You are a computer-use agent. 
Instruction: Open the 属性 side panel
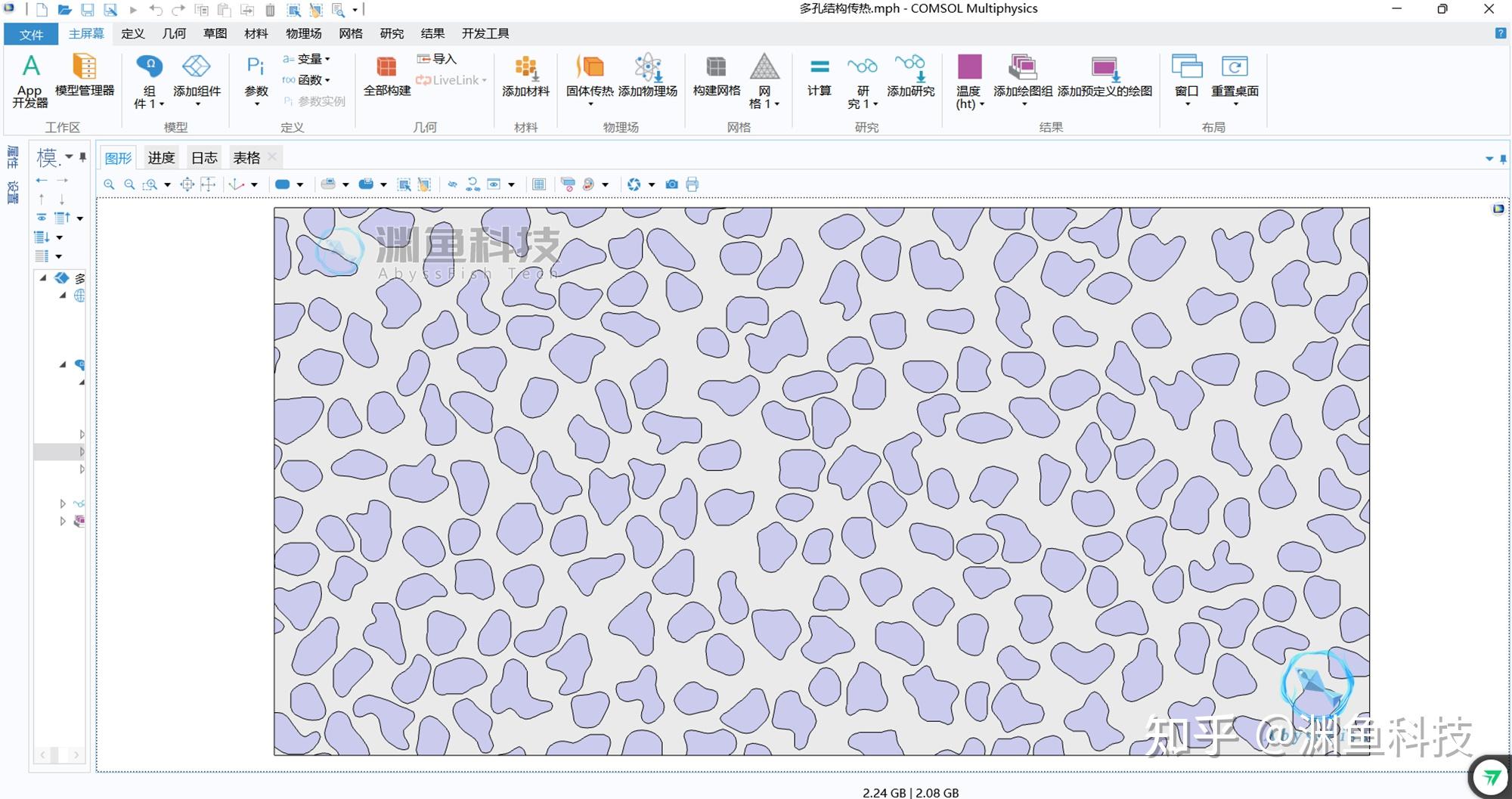(x=13, y=156)
